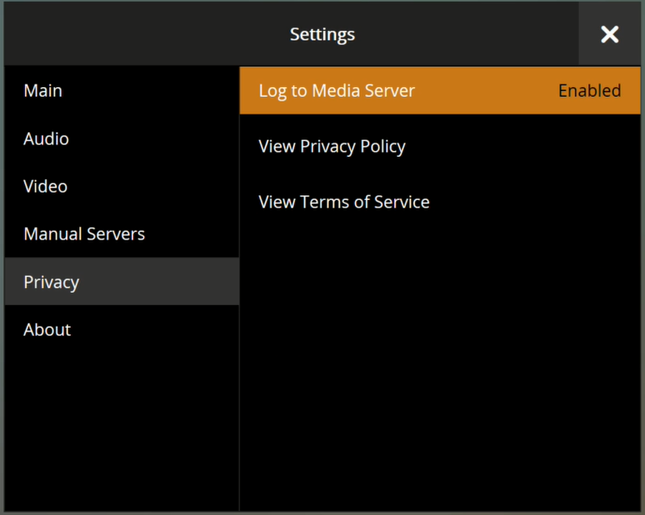
Task: Disable logging to the media server
Action: [x=440, y=91]
